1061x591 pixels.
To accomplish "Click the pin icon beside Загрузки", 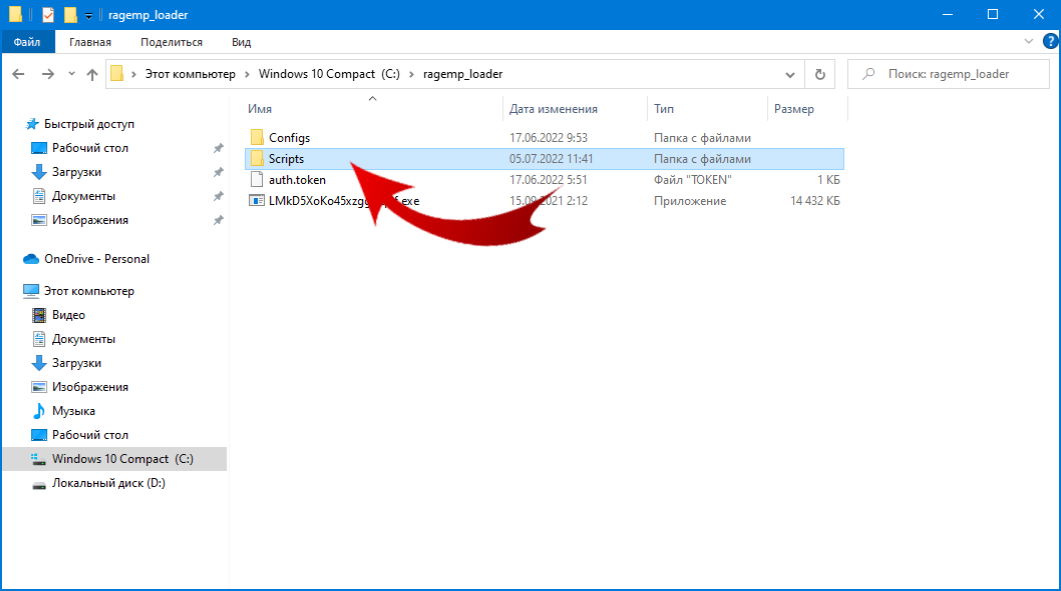I will point(218,172).
